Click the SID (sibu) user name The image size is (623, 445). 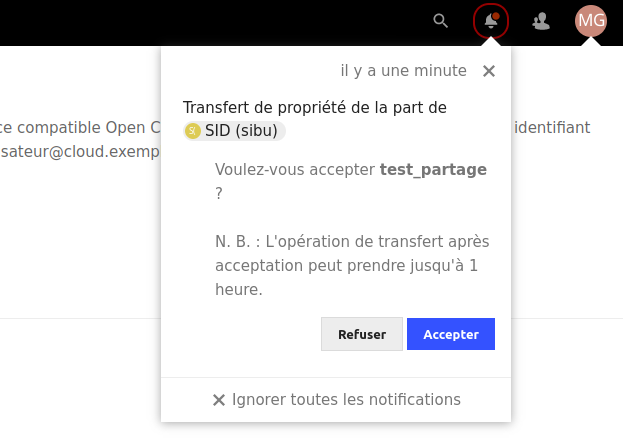(243, 131)
